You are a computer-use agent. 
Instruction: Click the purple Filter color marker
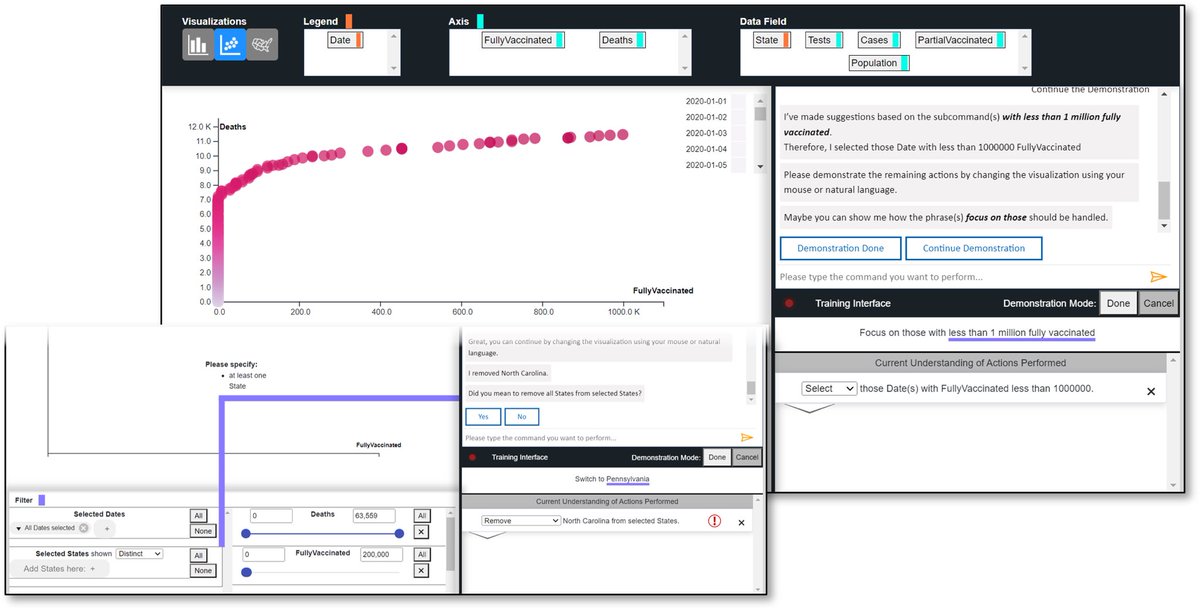pyautogui.click(x=41, y=500)
